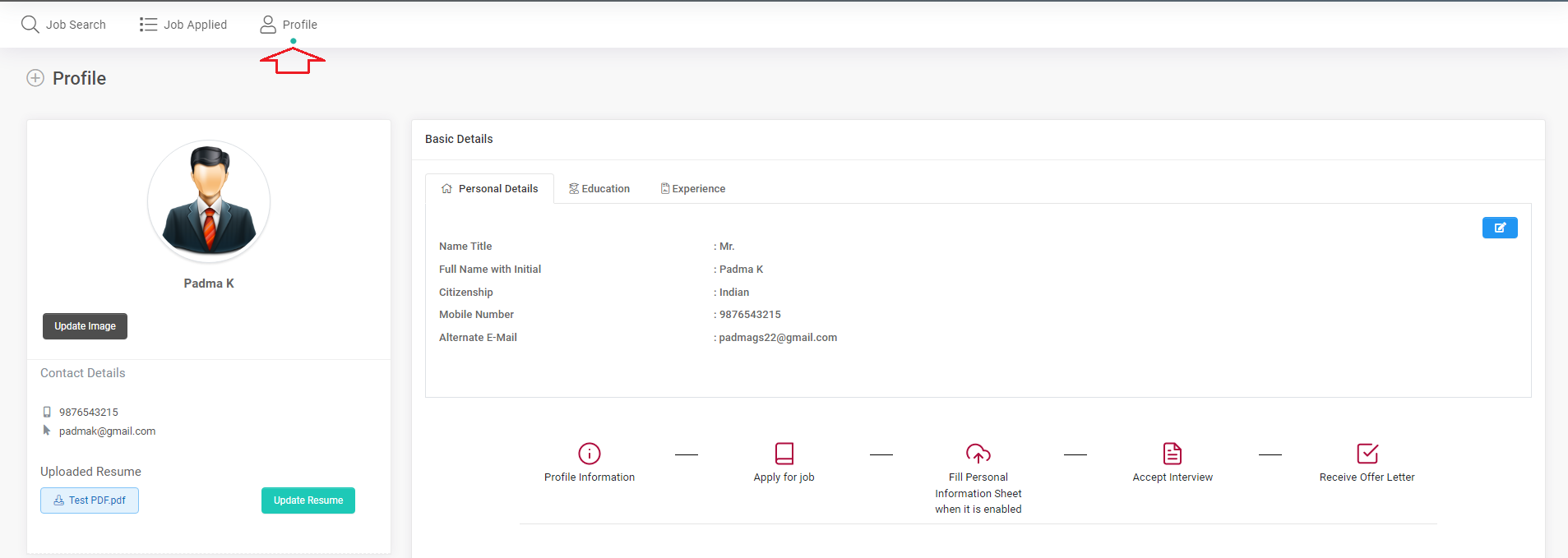Image resolution: width=1568 pixels, height=558 pixels.
Task: Click the Fill Personal Information upload icon
Action: click(978, 454)
